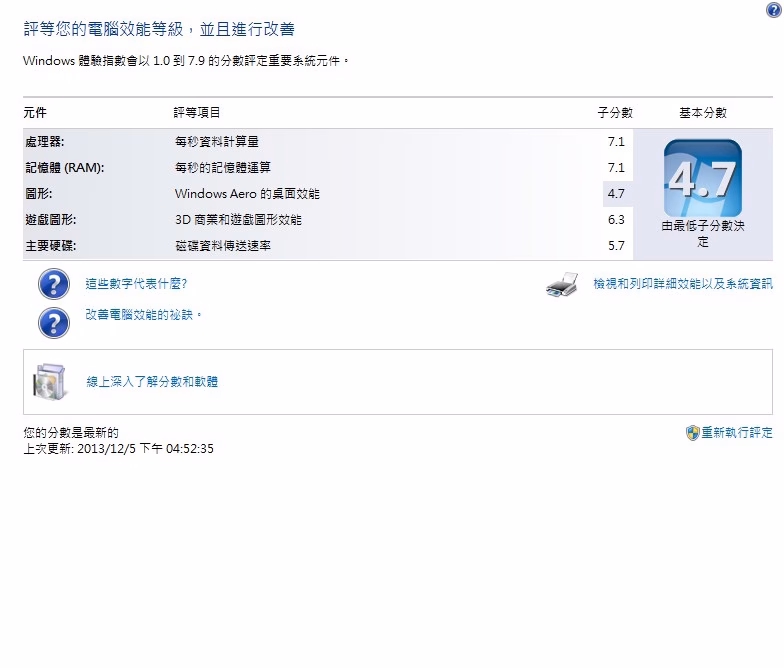Click the 重新執行評定 link
This screenshot has width=784, height=668.
tap(736, 432)
